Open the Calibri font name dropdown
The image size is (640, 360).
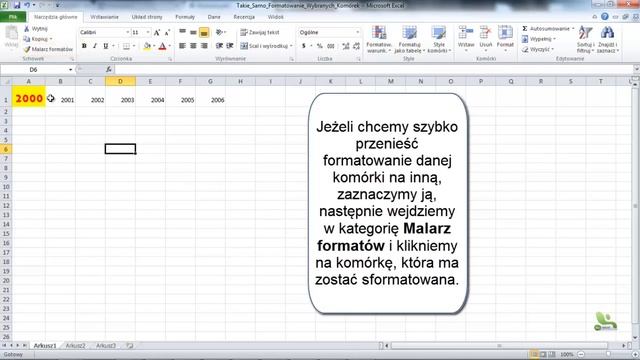coord(128,32)
